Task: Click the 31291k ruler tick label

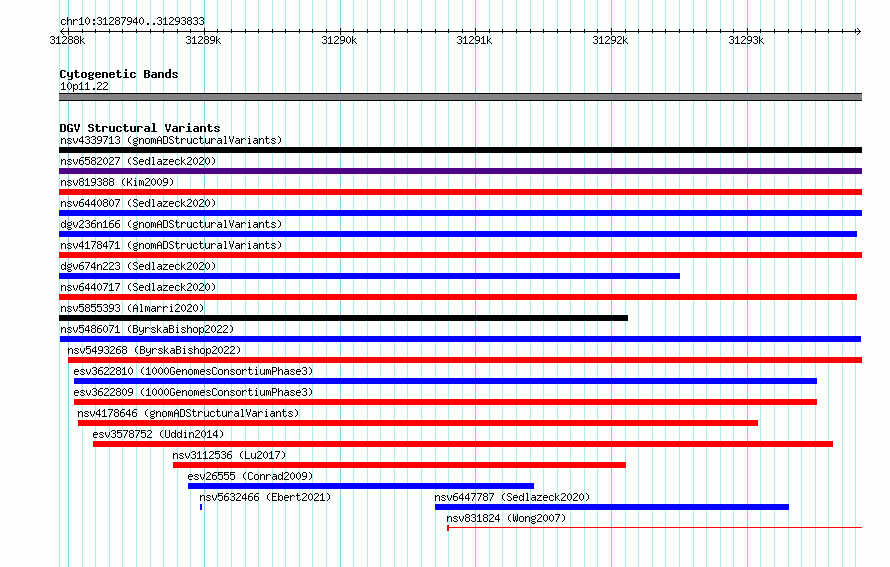Action: [x=475, y=40]
